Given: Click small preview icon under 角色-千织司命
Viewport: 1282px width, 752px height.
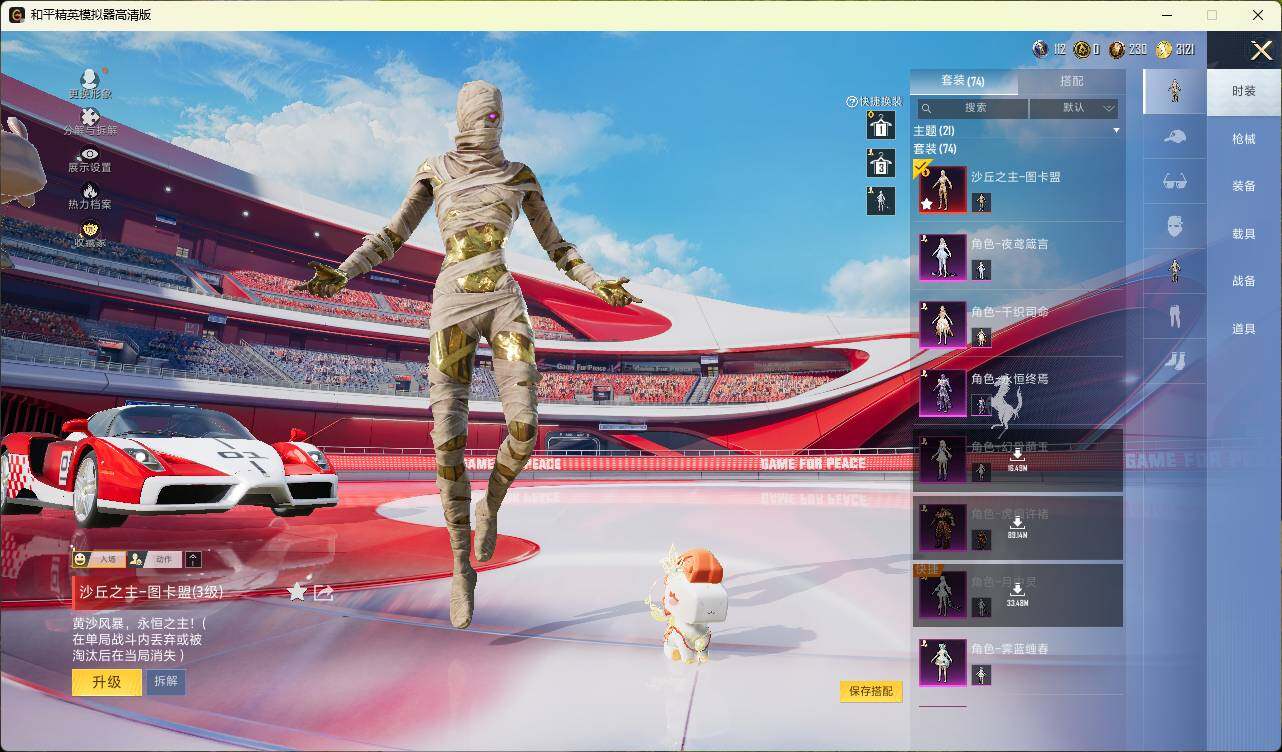Looking at the screenshot, I should [982, 337].
